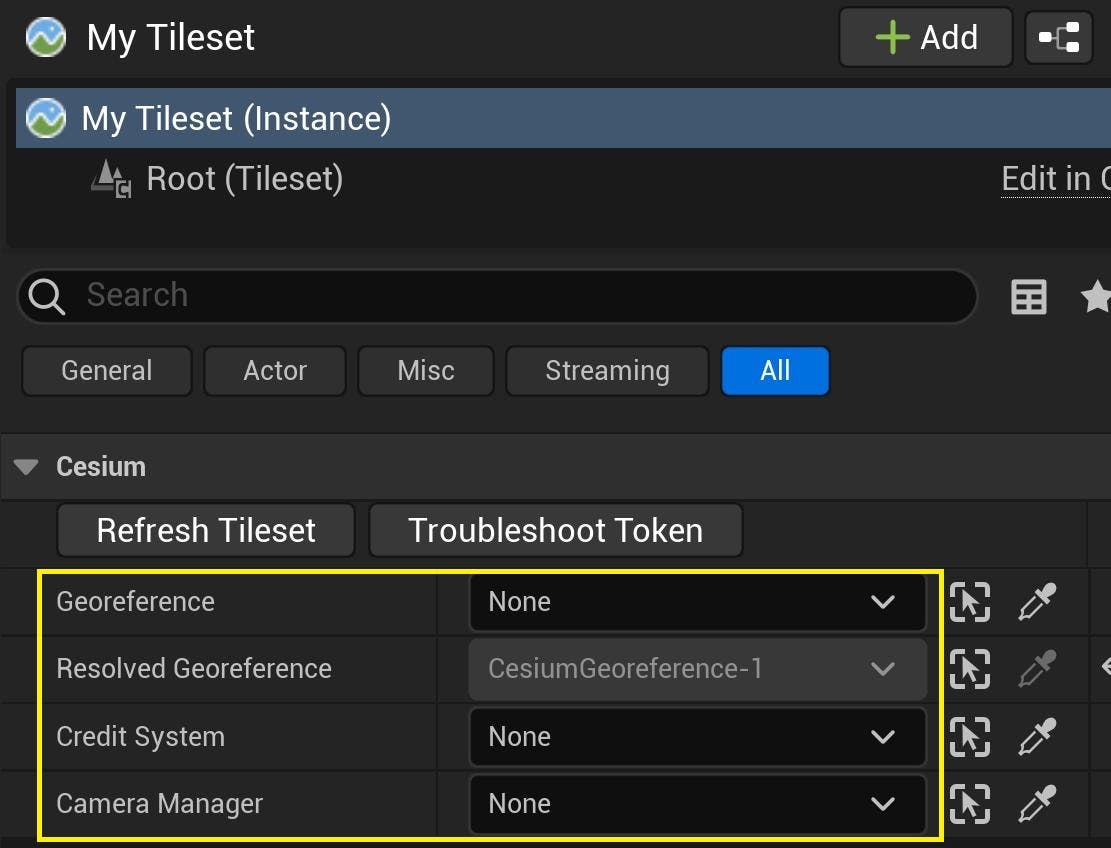Pick Georeference actor with eyedropper
This screenshot has width=1111, height=848.
coord(1037,602)
